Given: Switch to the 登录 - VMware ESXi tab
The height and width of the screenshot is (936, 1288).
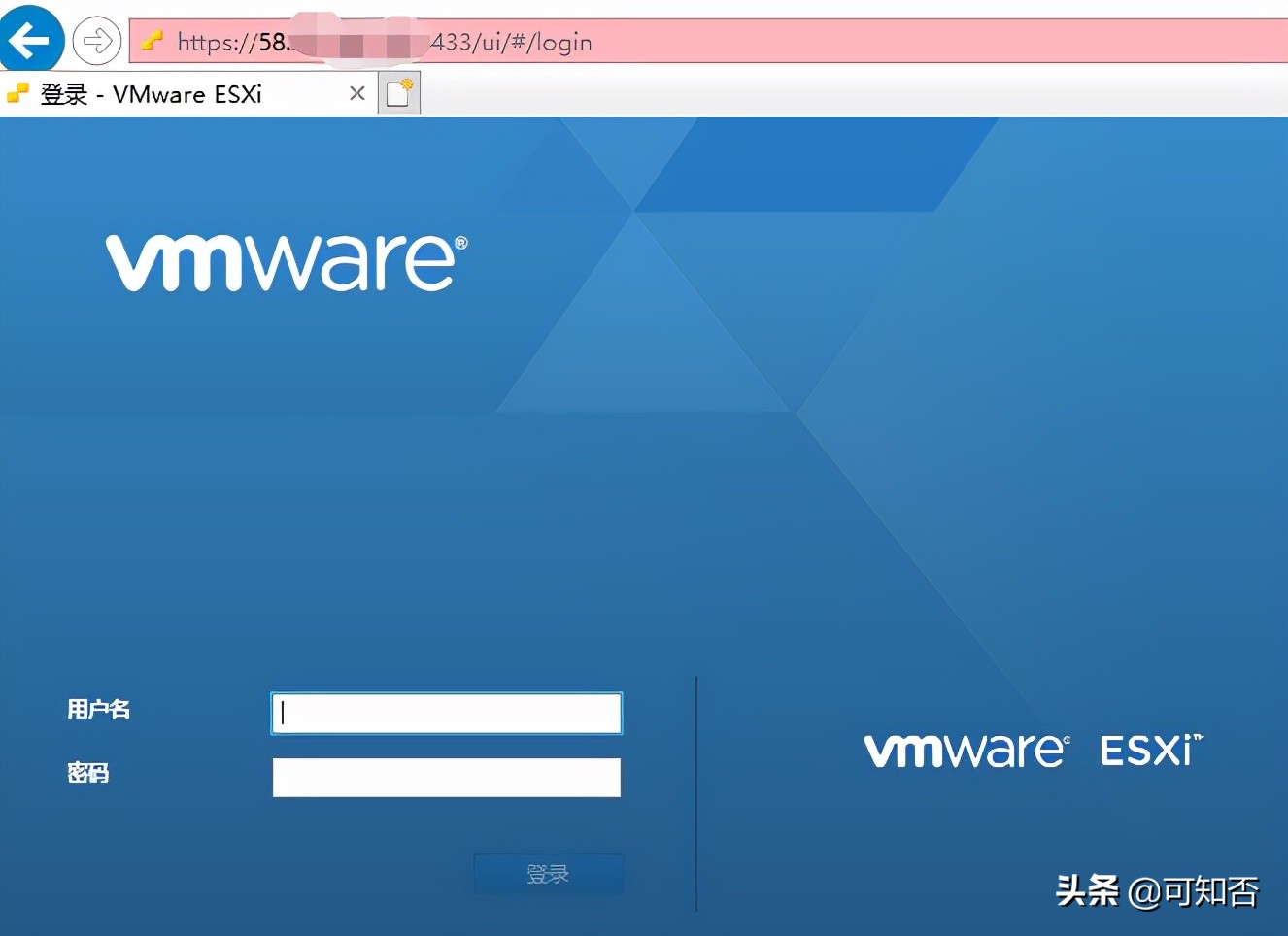Looking at the screenshot, I should point(188,94).
